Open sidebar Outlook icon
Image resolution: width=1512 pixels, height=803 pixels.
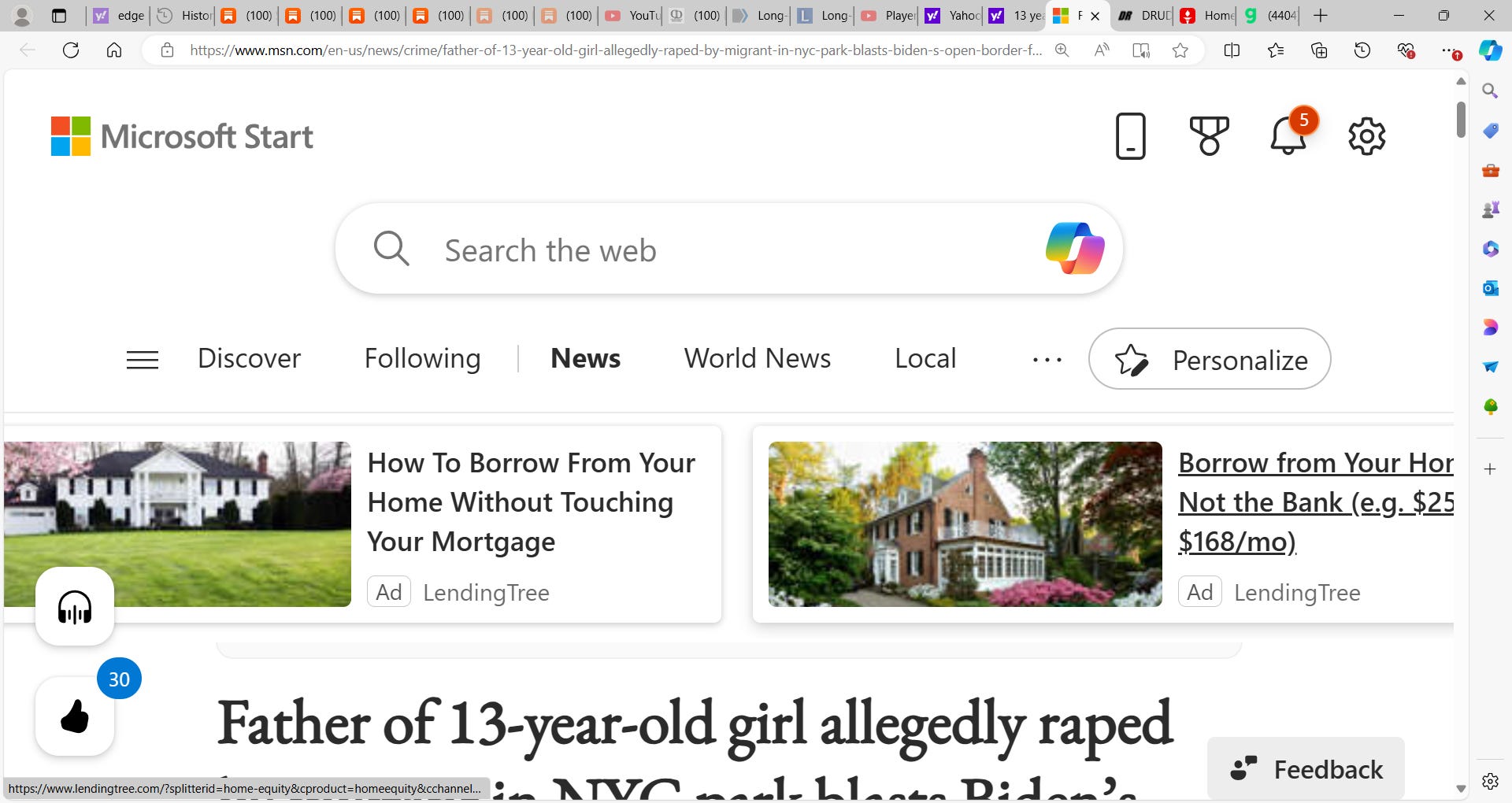pos(1490,288)
